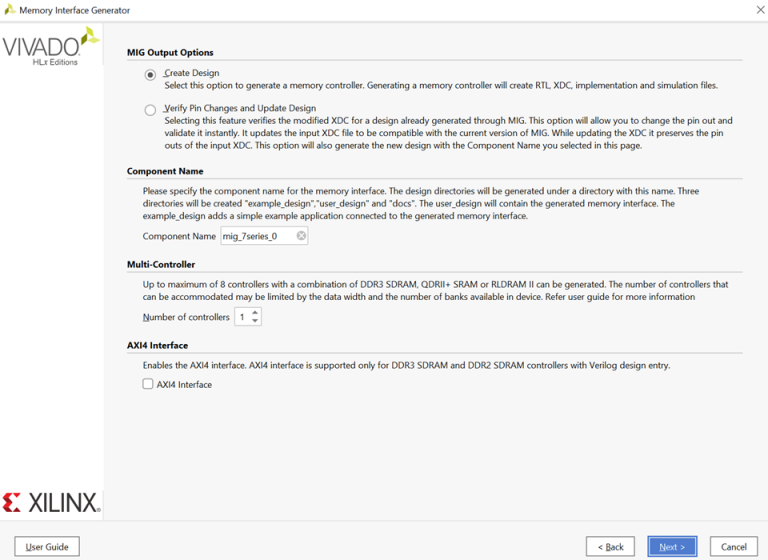
Task: Click the Vivado HLx Editions logo
Action: pos(50,47)
